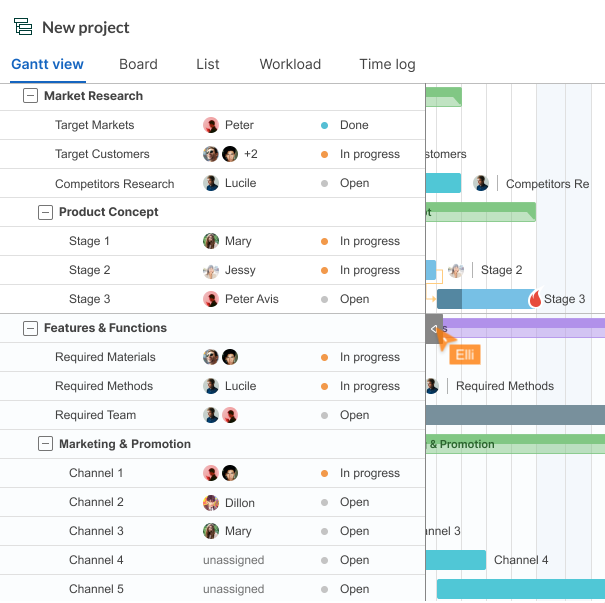This screenshot has height=603, width=605.
Task: Click the collapse panel arrow on the divider
Action: 434,328
